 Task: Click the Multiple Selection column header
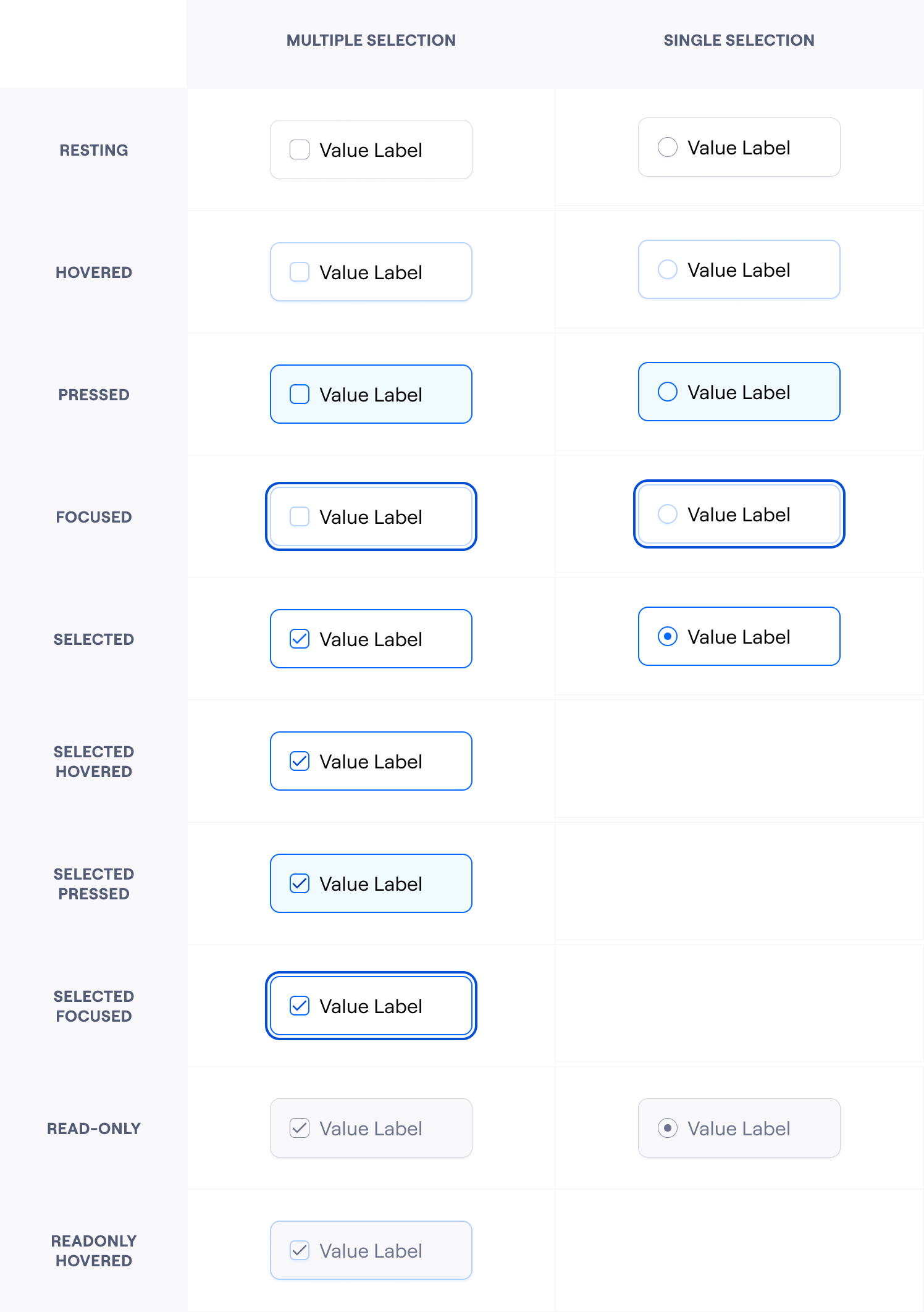coord(371,40)
